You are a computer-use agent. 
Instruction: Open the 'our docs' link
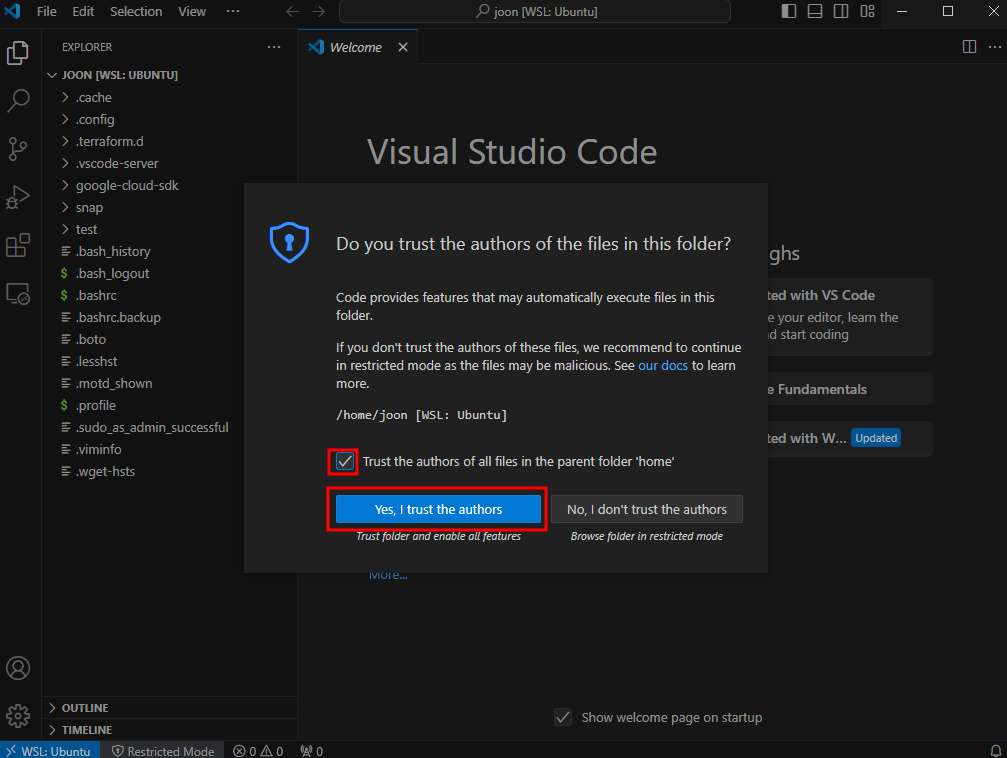[663, 366]
